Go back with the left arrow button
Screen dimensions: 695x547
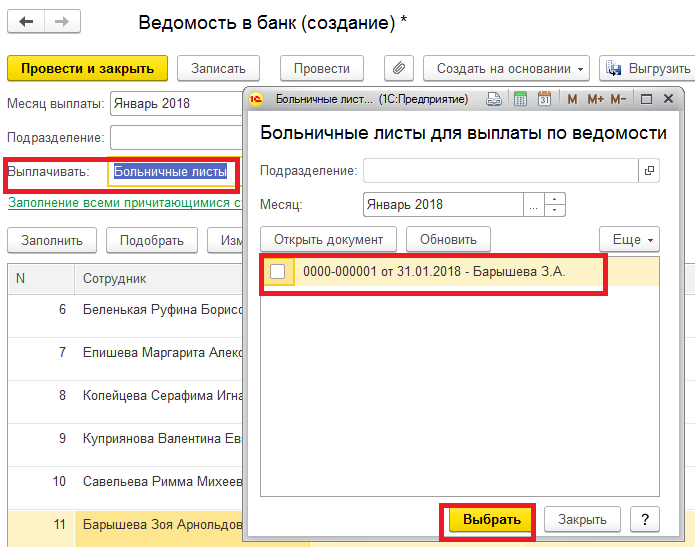click(26, 21)
